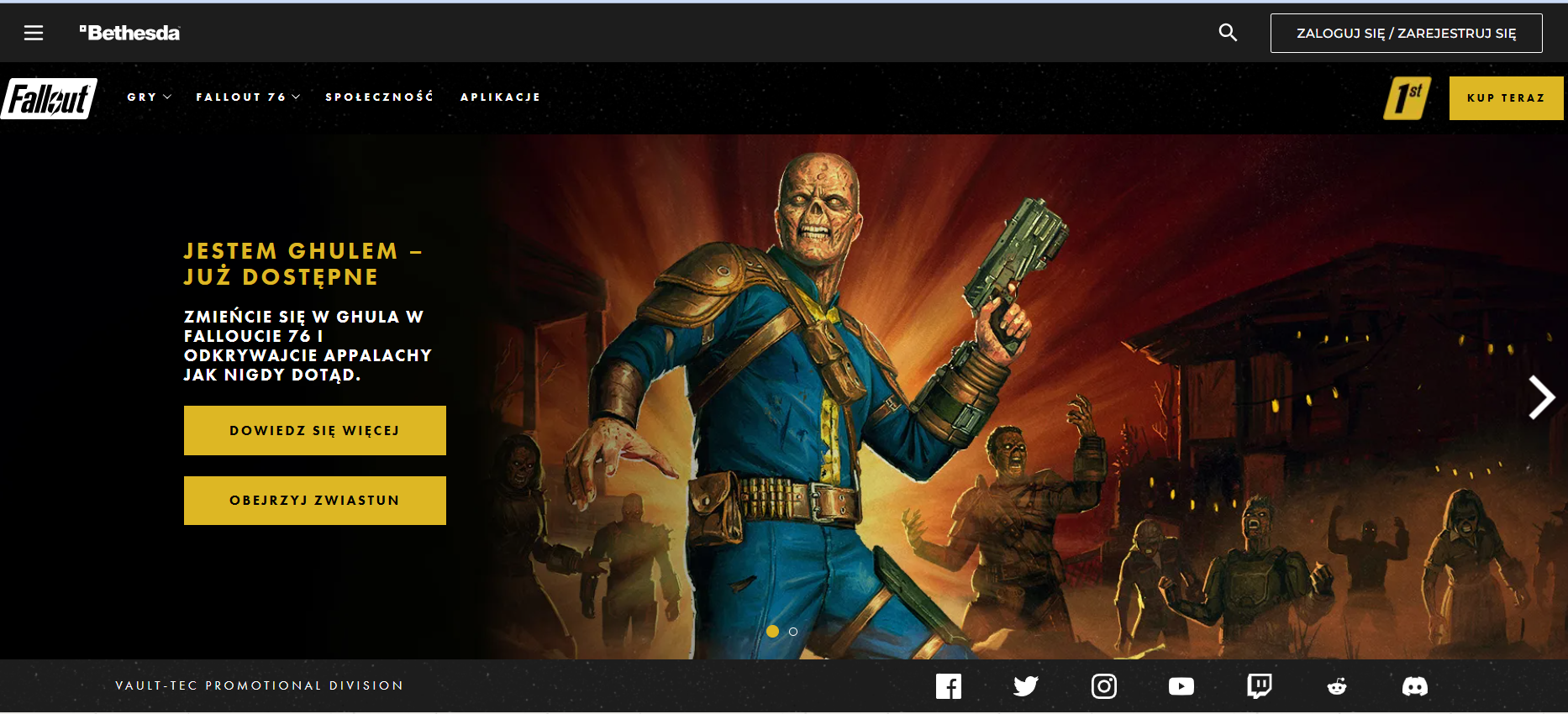Expand the GRY dropdown menu
The width and height of the screenshot is (1568, 714).
pyautogui.click(x=149, y=97)
